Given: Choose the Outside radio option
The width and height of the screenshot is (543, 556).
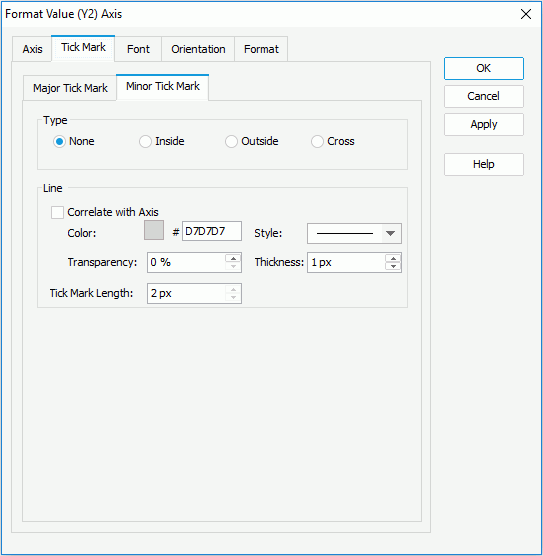Looking at the screenshot, I should point(252,141).
